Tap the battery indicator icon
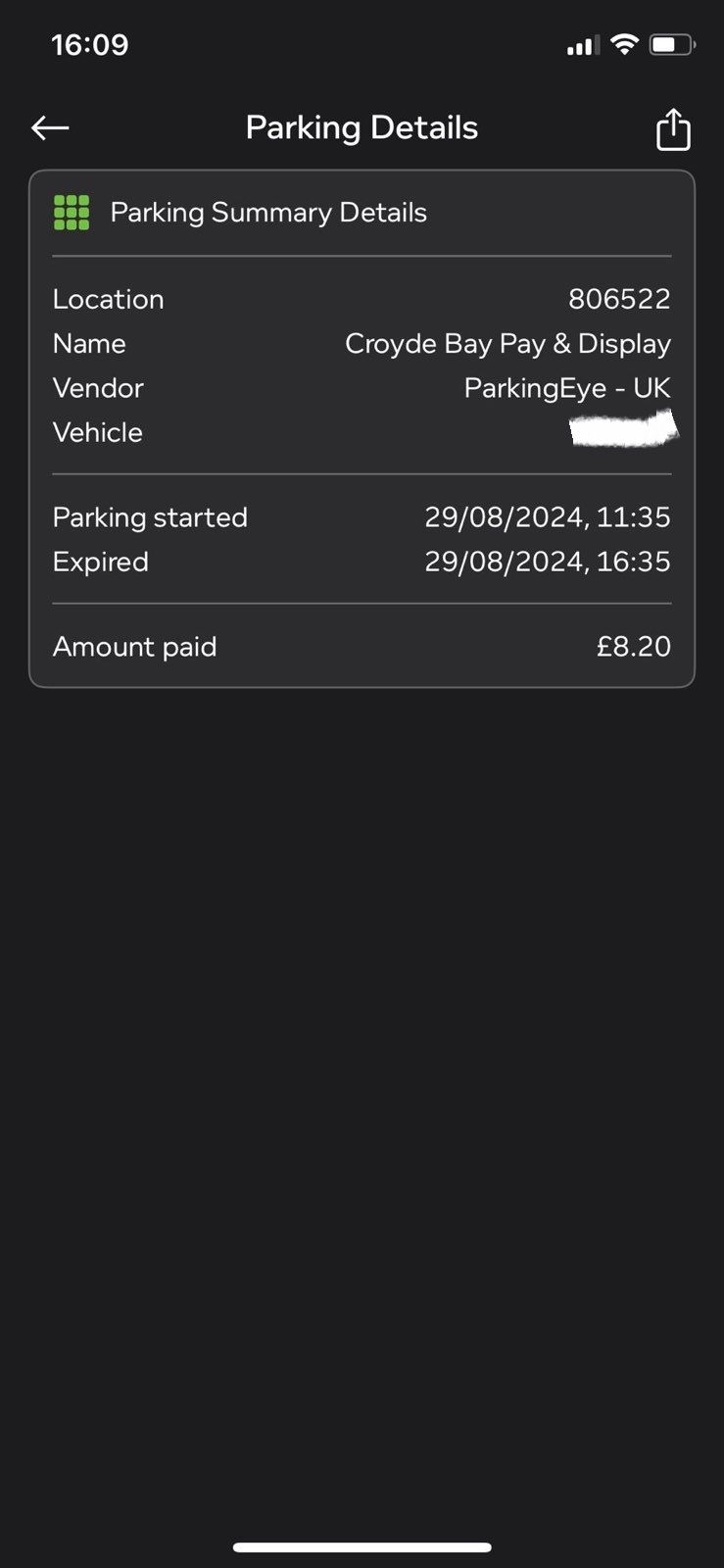This screenshot has height=1568, width=724. 672,44
